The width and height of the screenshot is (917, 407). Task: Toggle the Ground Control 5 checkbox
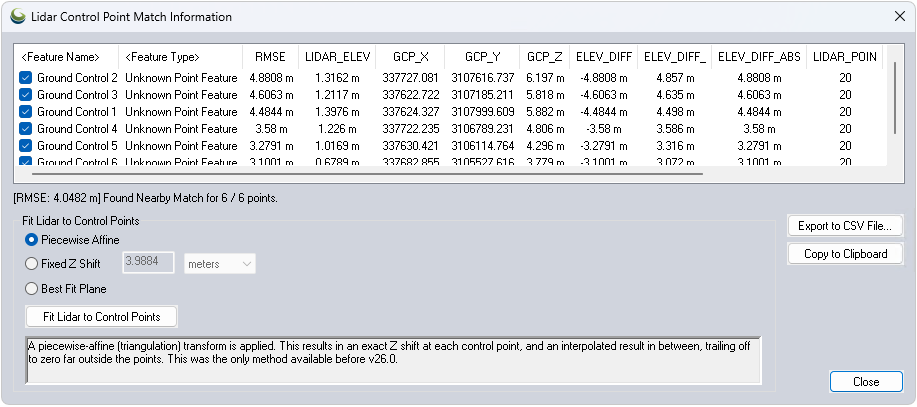(26, 146)
